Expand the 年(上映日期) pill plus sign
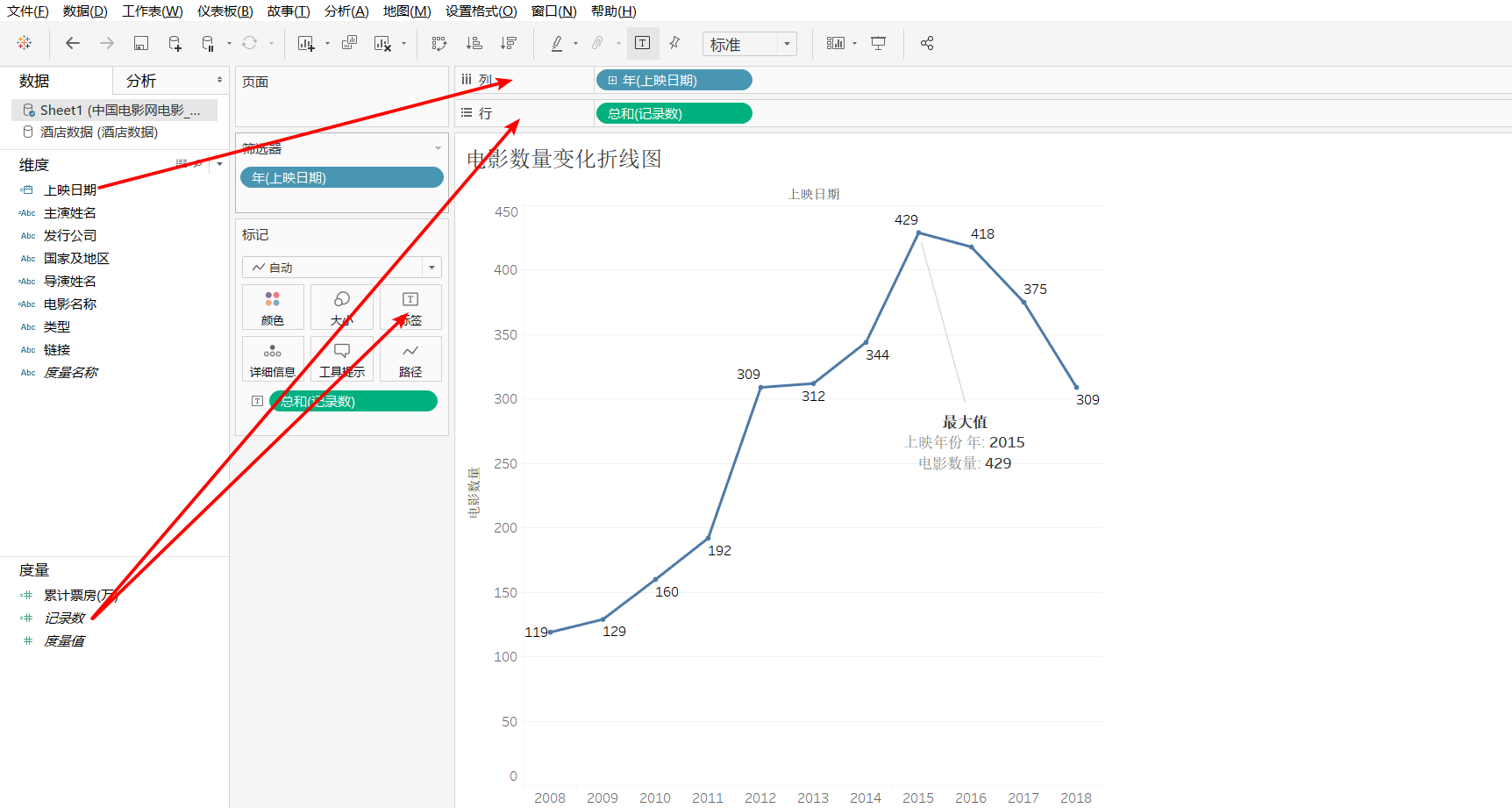 612,81
